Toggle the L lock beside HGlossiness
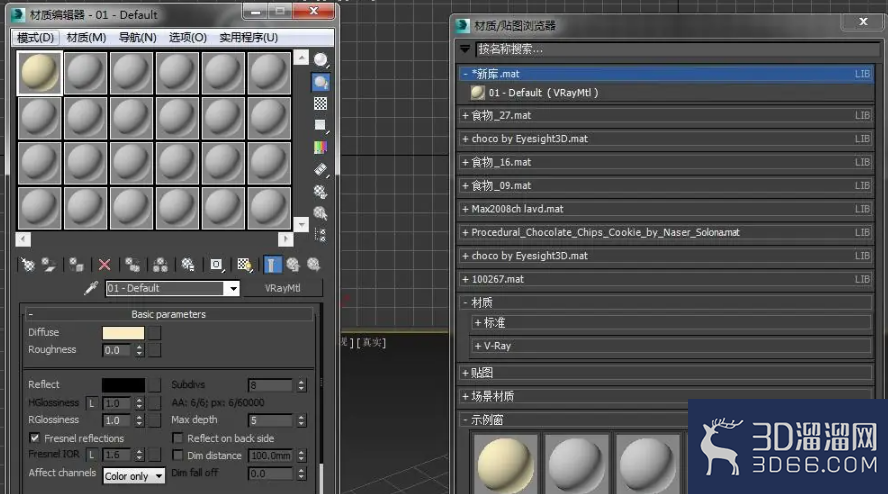 [x=92, y=403]
